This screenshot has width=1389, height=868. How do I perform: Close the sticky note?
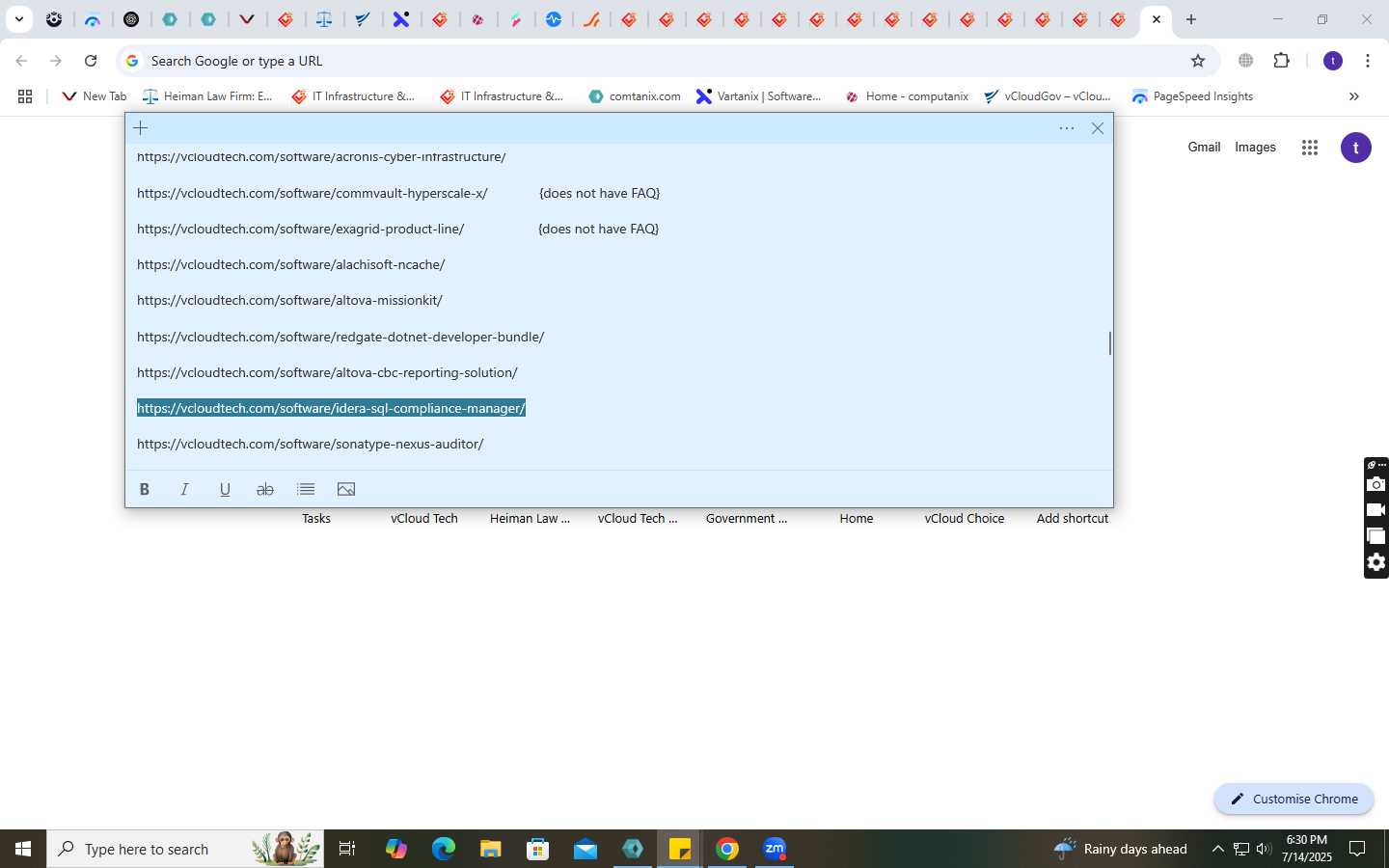1098,128
